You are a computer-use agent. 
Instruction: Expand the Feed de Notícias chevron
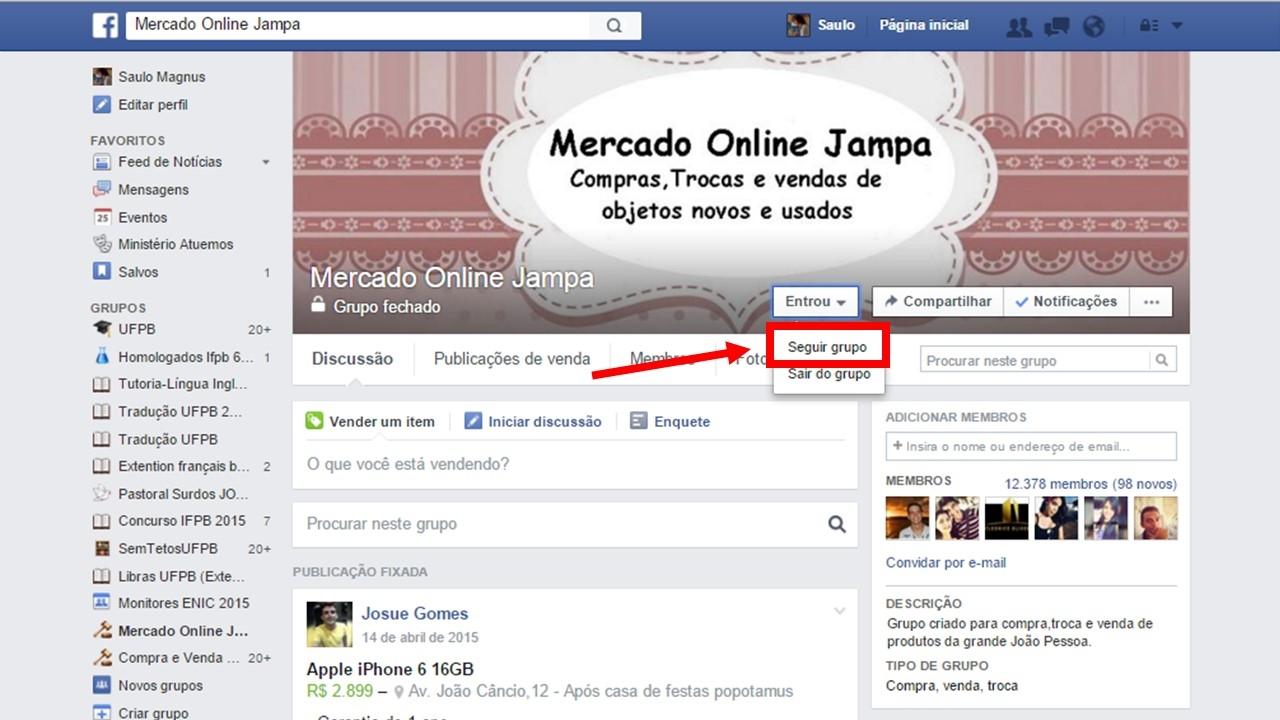pyautogui.click(x=266, y=162)
